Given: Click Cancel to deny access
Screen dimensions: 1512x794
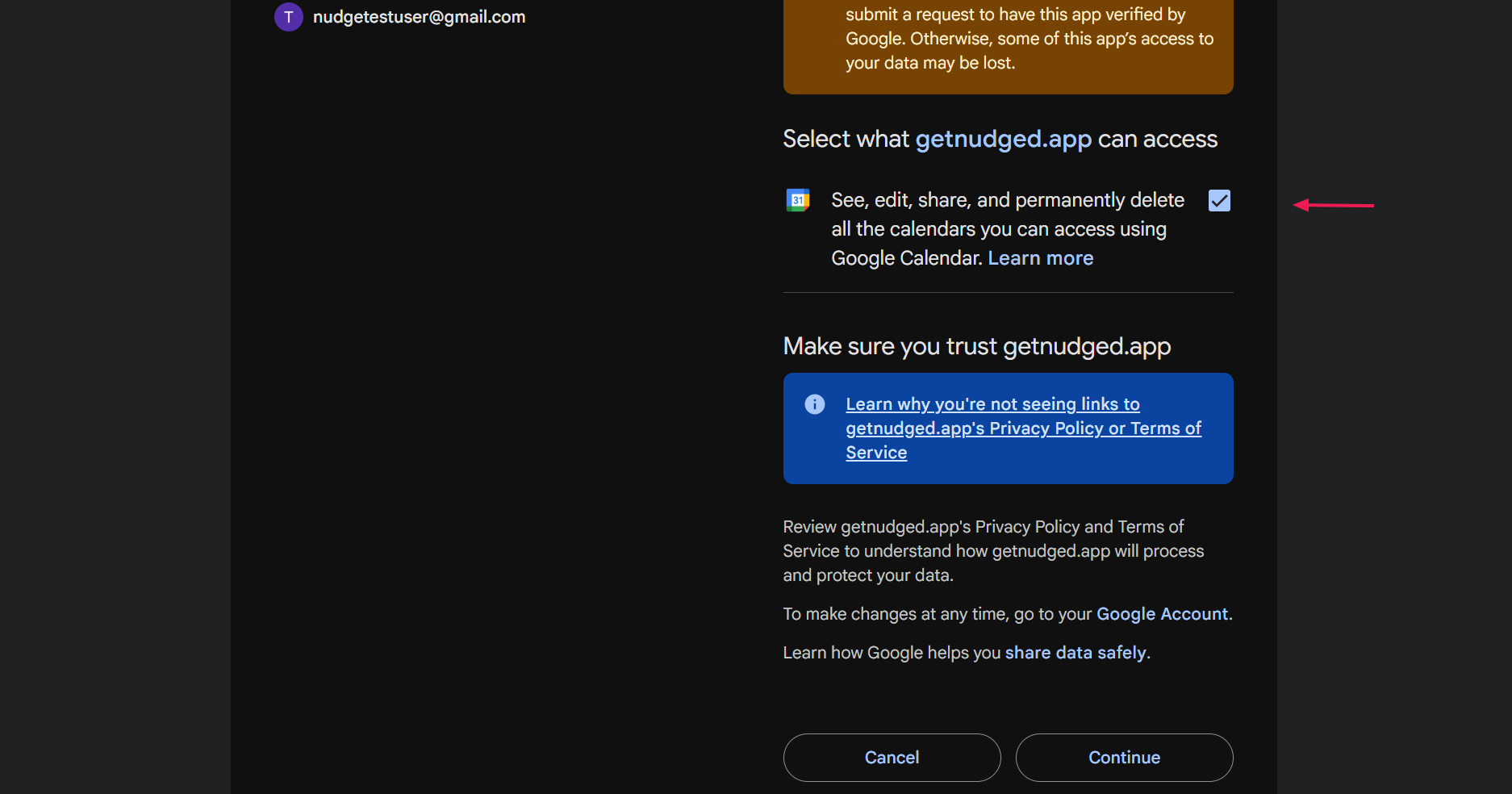Looking at the screenshot, I should coord(891,757).
